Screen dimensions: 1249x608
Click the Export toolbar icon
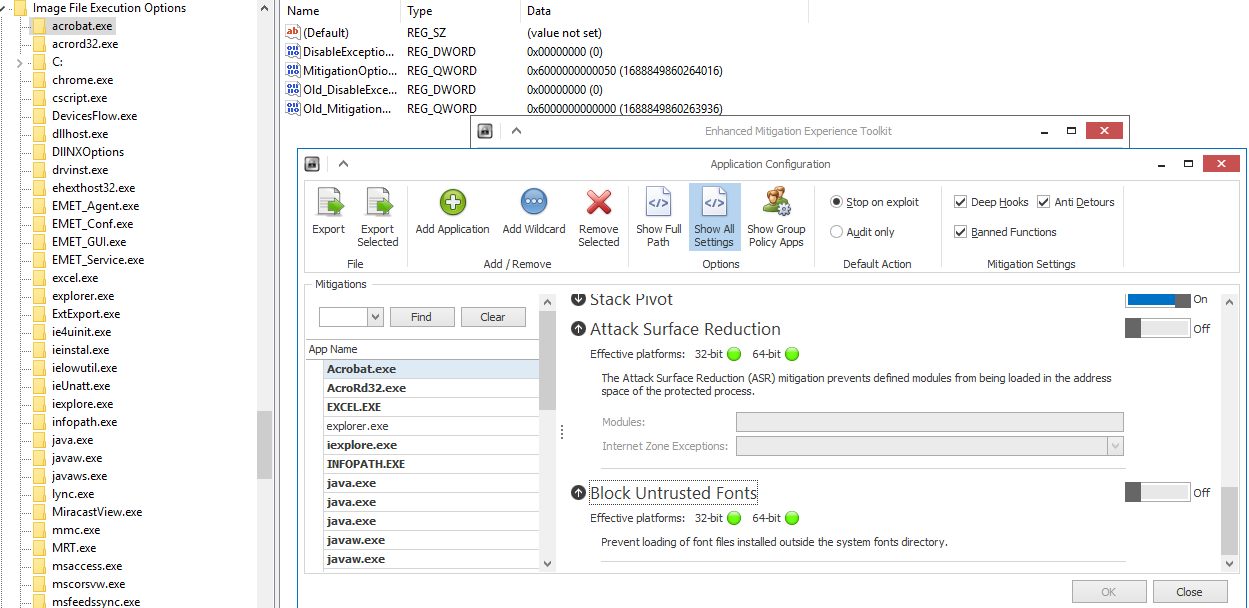[x=329, y=202]
